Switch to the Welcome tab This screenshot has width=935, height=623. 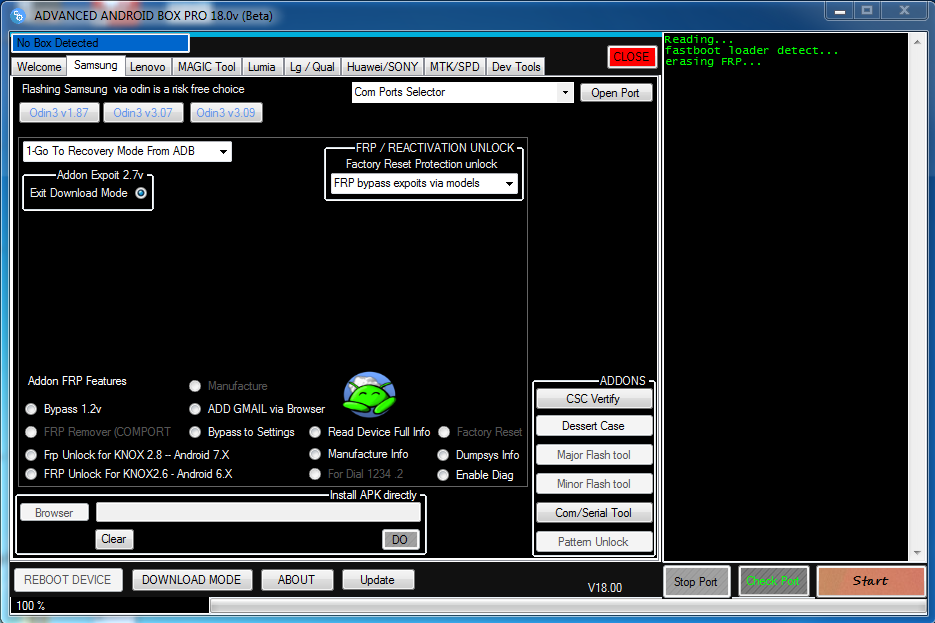39,67
